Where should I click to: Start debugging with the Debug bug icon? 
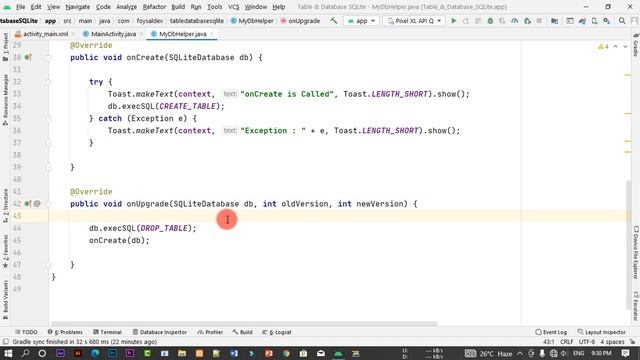[490, 21]
